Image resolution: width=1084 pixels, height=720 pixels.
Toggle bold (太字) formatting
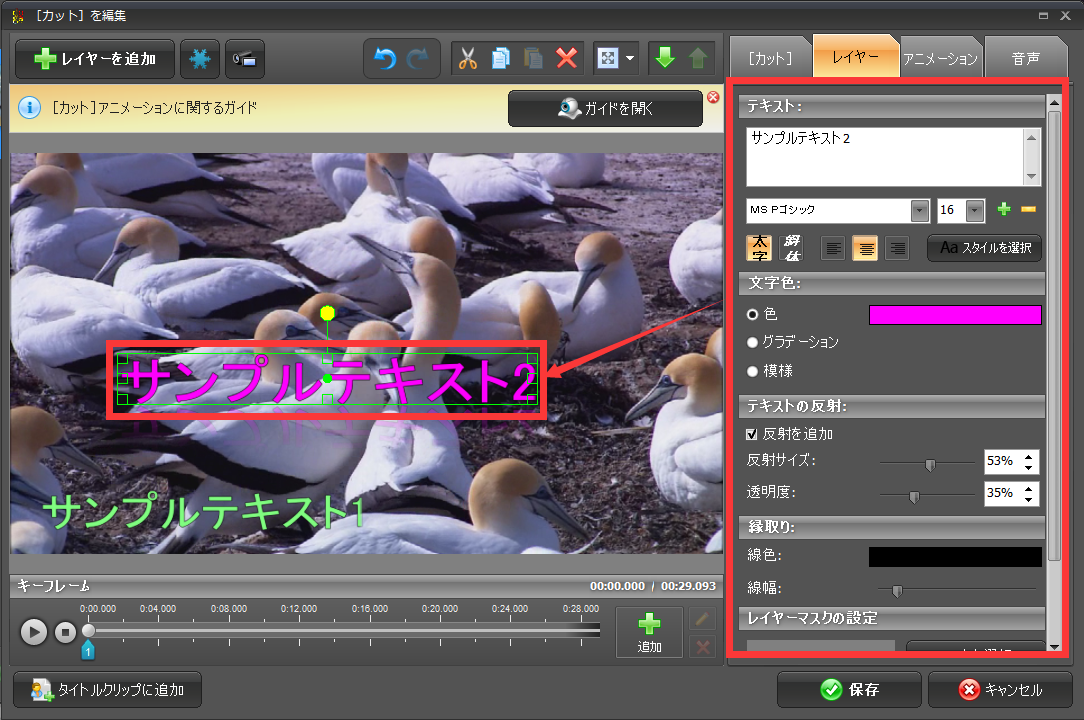pyautogui.click(x=759, y=247)
